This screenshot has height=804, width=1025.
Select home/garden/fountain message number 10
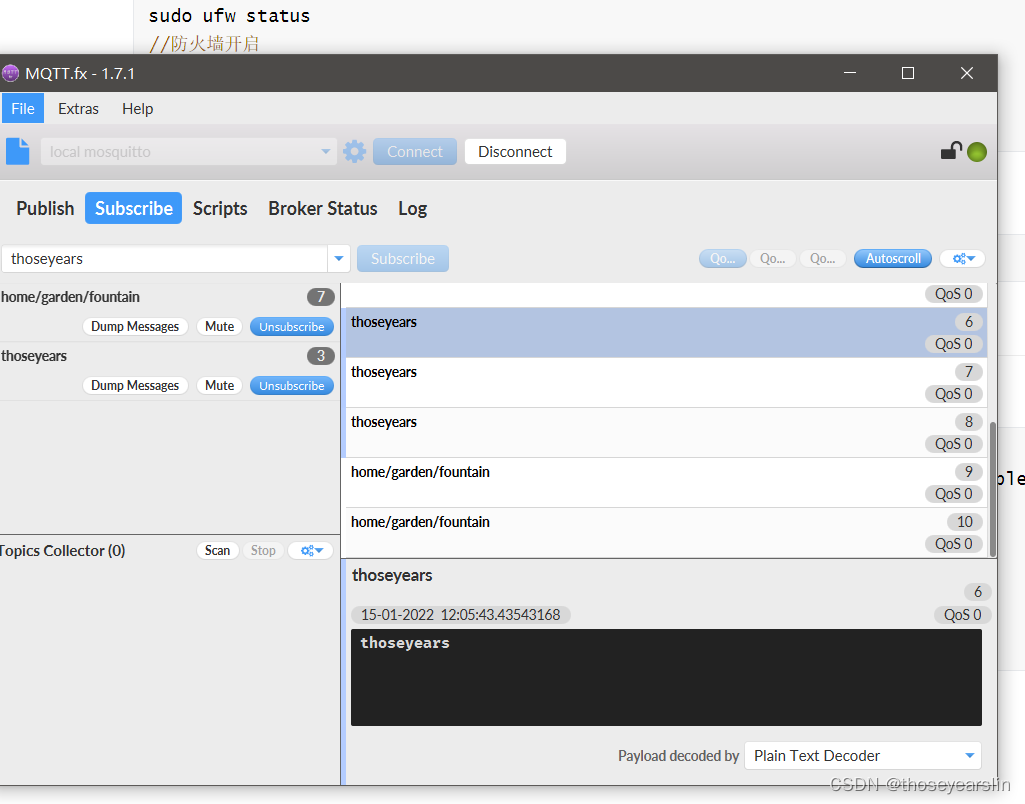[665, 533]
